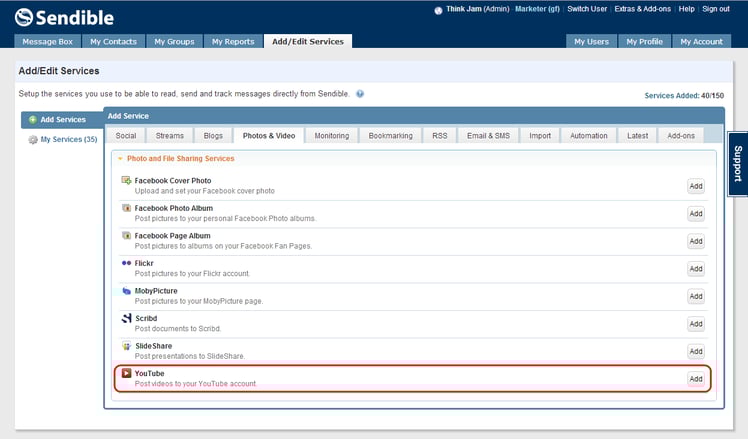The height and width of the screenshot is (439, 748).
Task: Switch to the Automation tab
Action: 589,136
